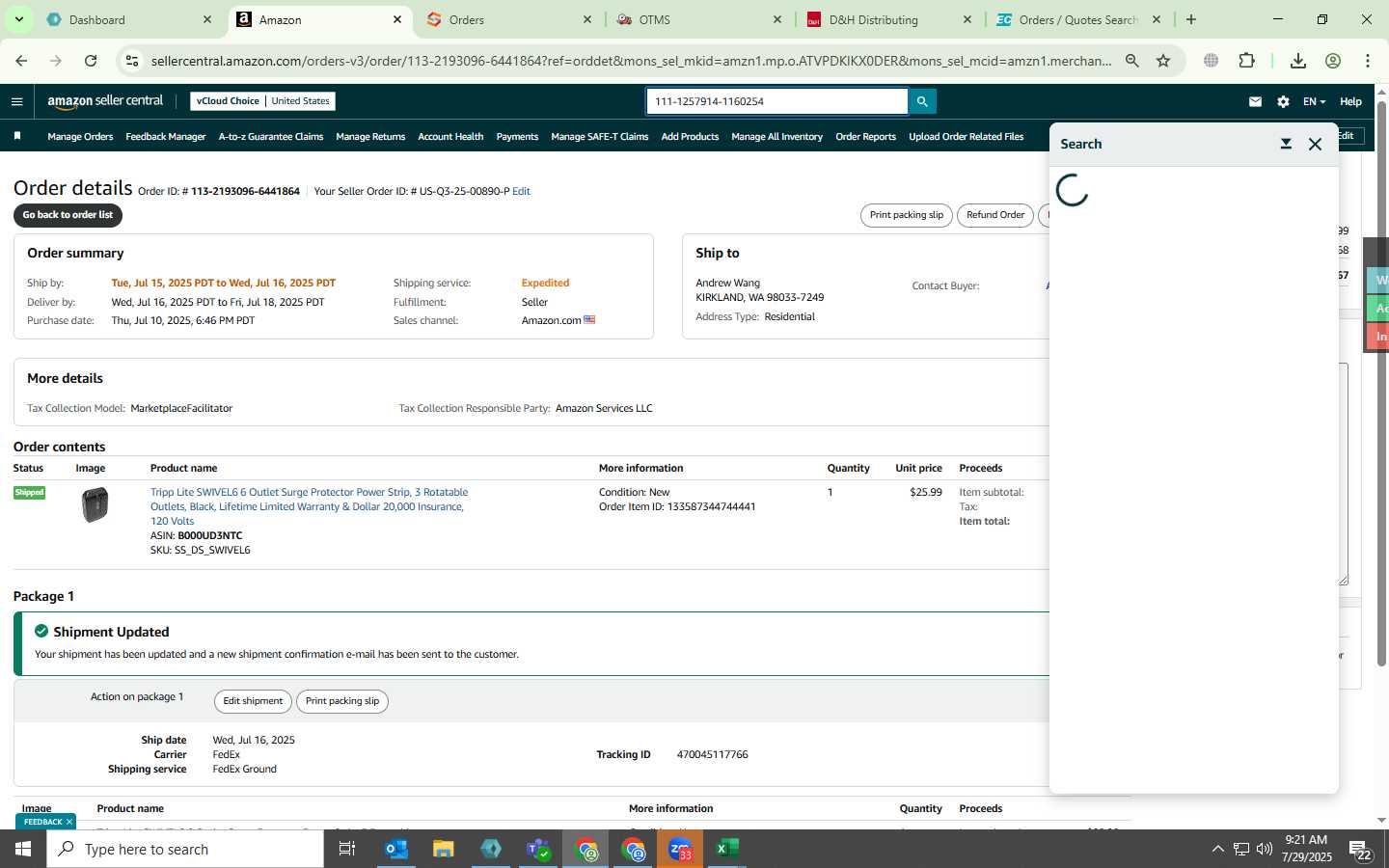This screenshot has height=868, width=1389.
Task: Bookmark this page with the star icon
Action: coord(1163,61)
